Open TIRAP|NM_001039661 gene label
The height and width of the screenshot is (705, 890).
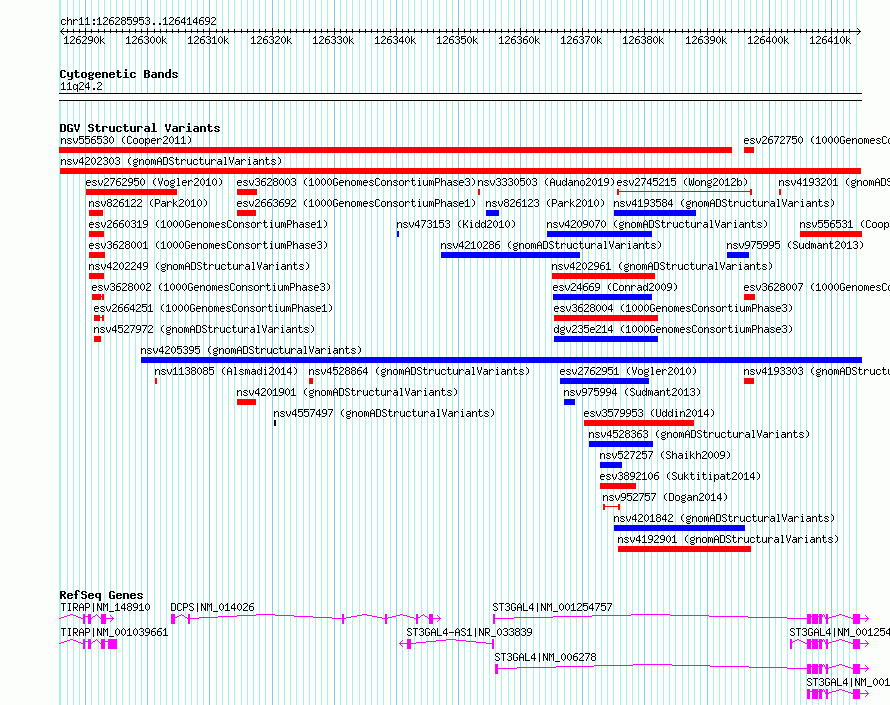point(114,632)
